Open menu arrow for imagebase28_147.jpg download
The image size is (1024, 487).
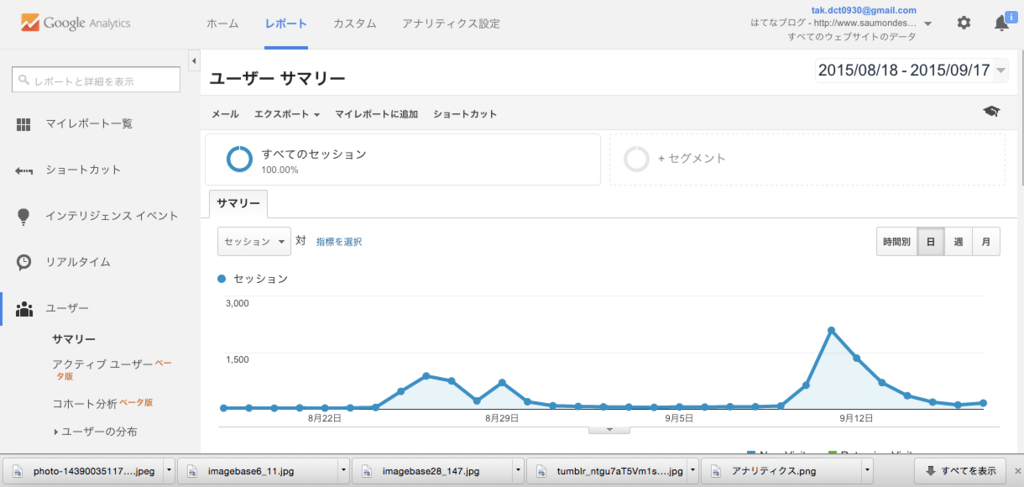pyautogui.click(x=517, y=470)
